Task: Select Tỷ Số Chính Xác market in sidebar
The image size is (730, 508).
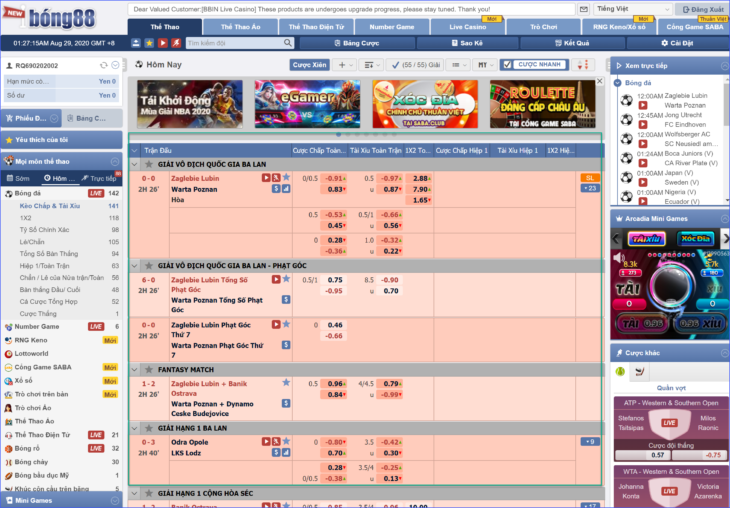Action: 44,230
